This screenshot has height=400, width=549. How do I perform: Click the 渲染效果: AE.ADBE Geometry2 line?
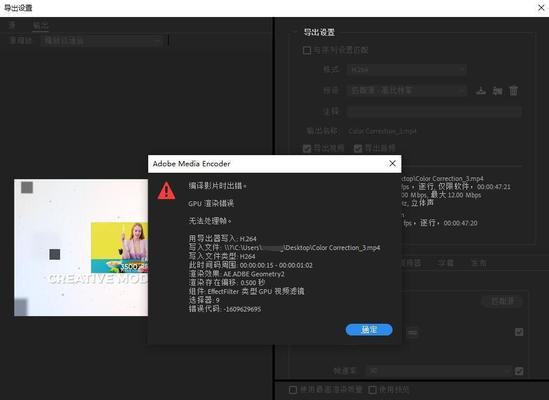pyautogui.click(x=236, y=274)
